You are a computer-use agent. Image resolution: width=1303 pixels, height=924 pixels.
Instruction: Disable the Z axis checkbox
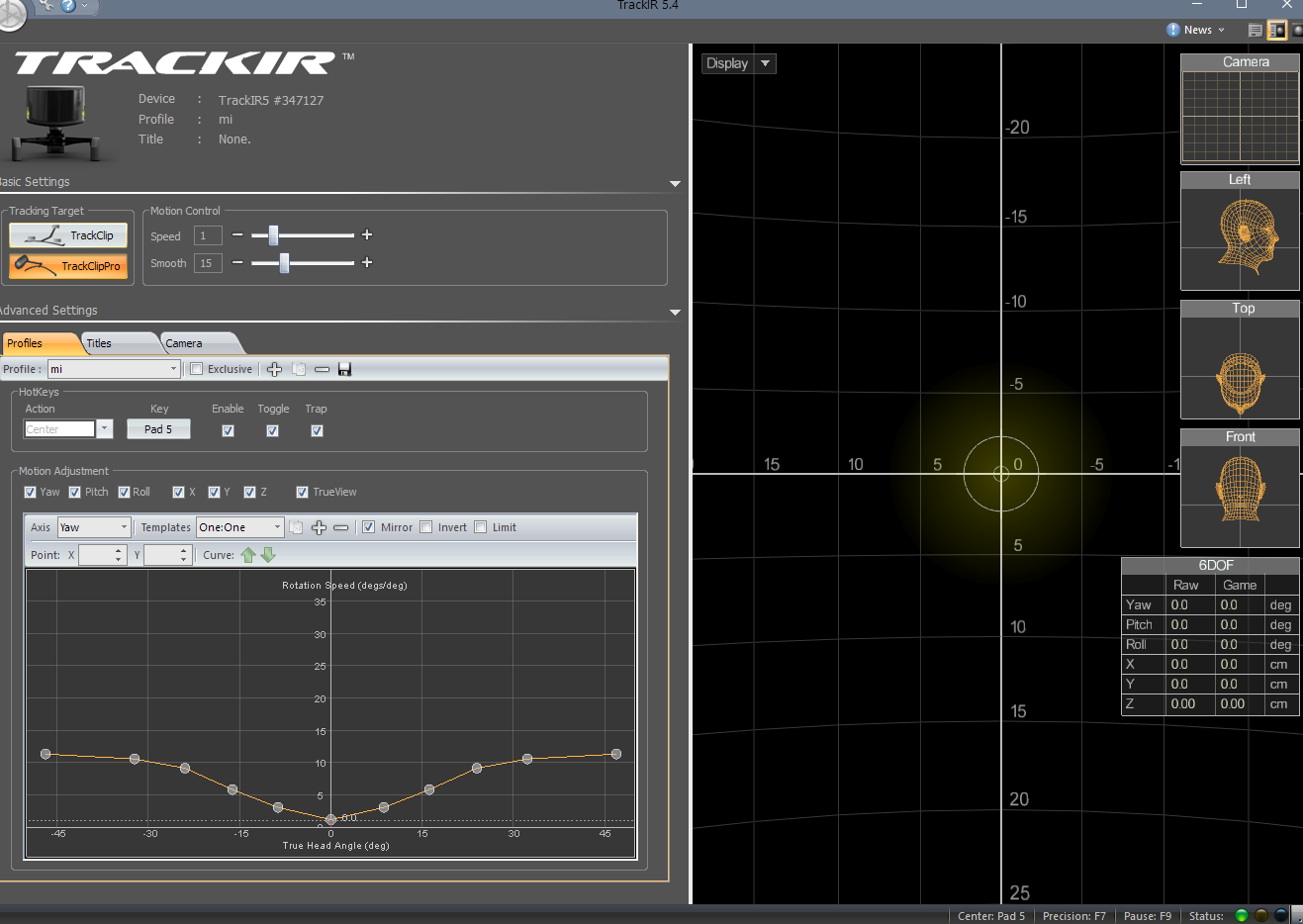coord(249,492)
